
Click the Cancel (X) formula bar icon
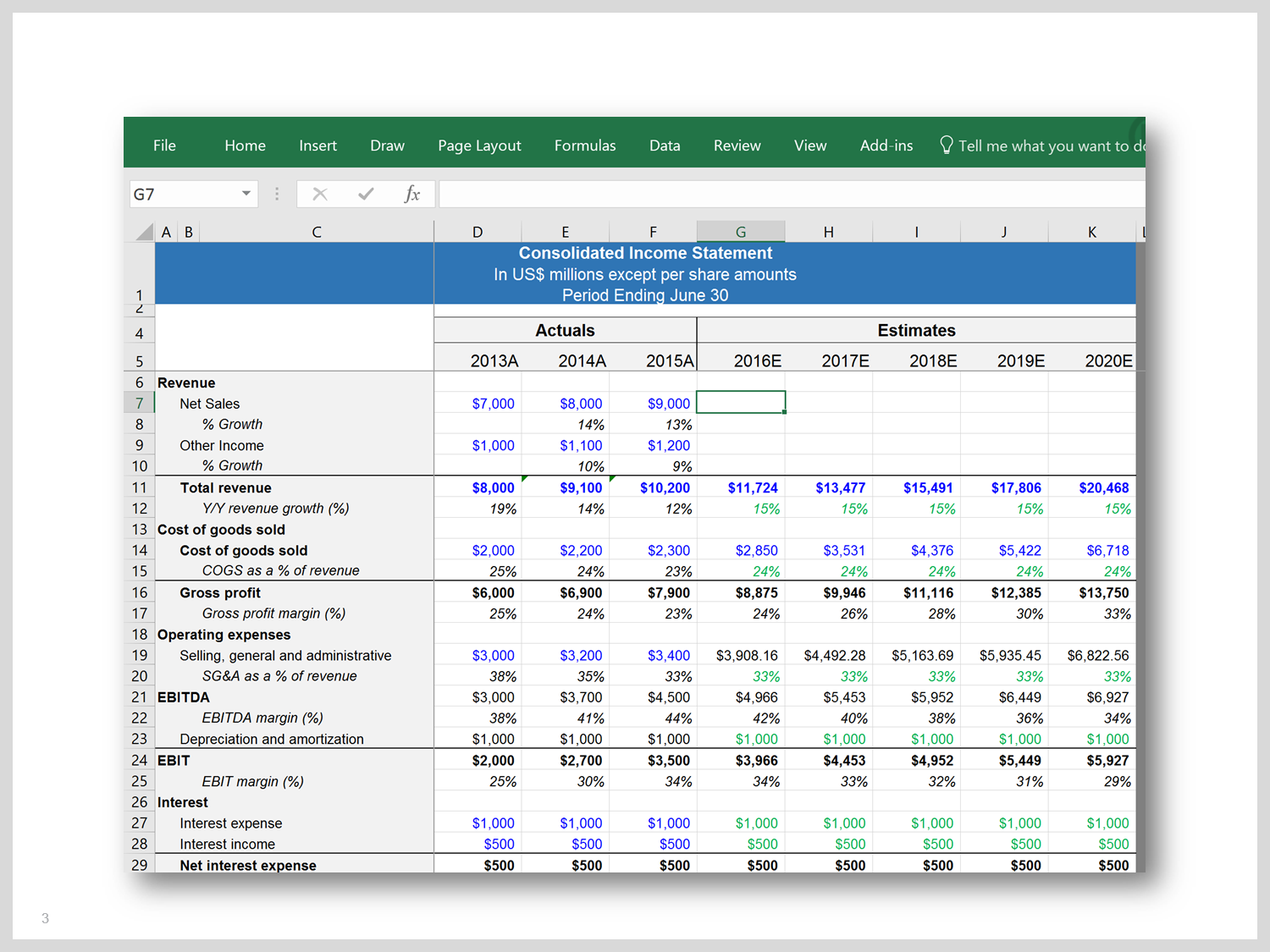[320, 194]
